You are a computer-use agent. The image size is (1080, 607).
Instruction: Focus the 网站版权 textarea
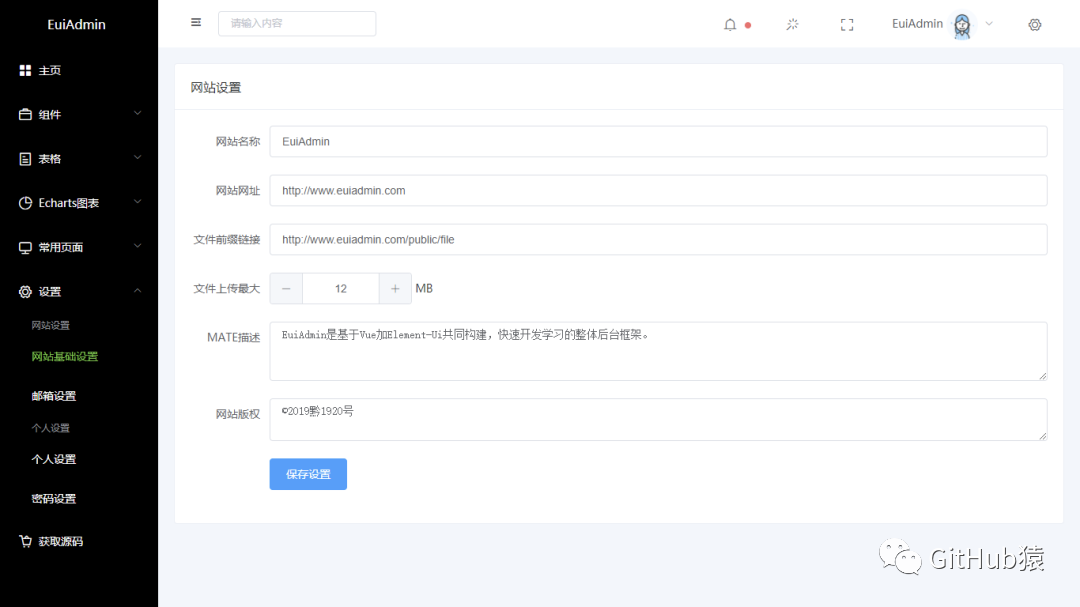(658, 420)
